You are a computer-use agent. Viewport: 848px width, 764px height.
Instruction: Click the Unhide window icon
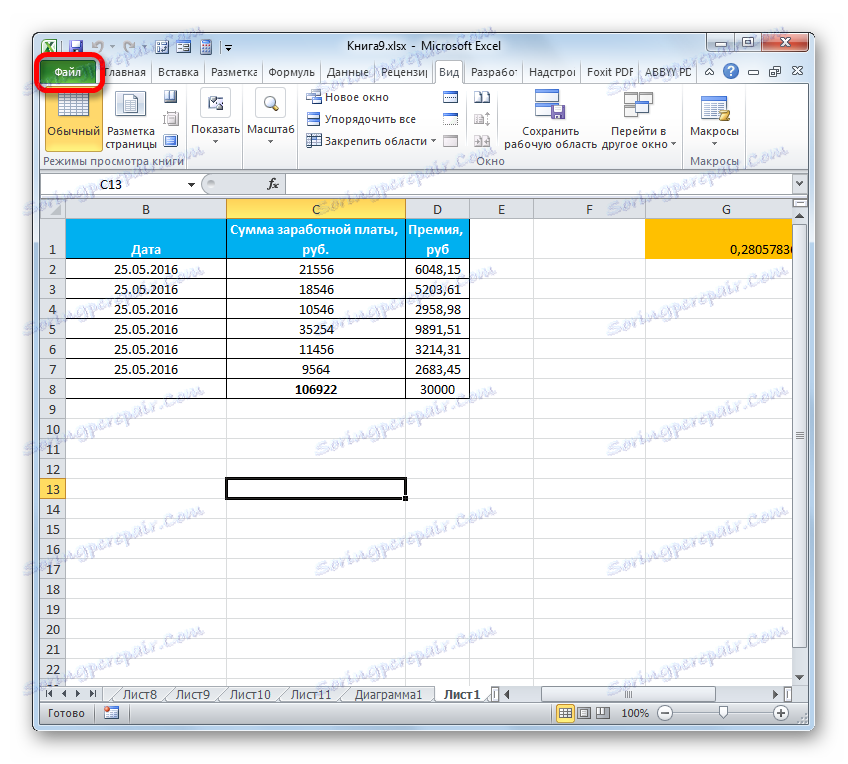point(450,141)
